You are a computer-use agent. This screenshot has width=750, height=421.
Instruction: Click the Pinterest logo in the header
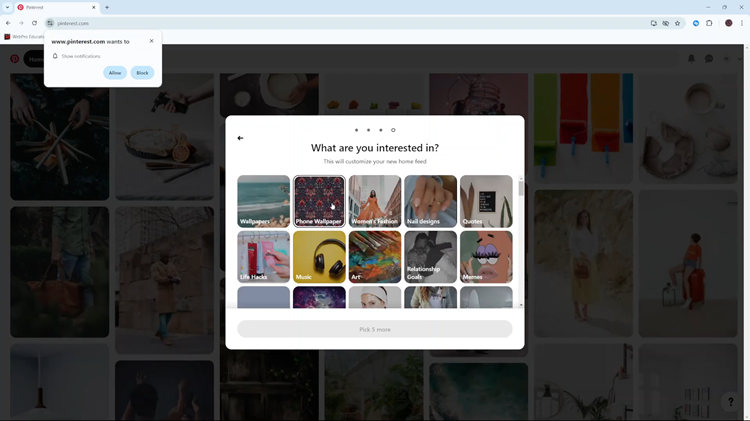coord(14,59)
